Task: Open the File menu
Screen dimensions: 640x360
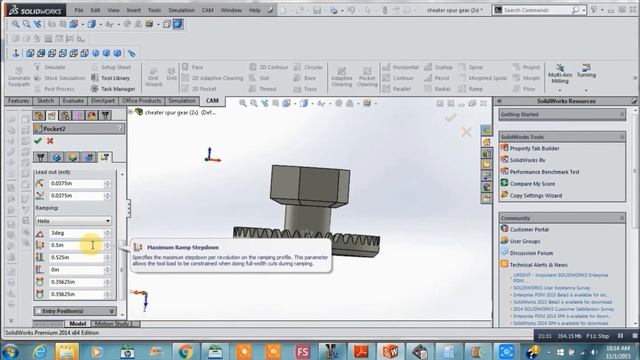Action: [79, 10]
